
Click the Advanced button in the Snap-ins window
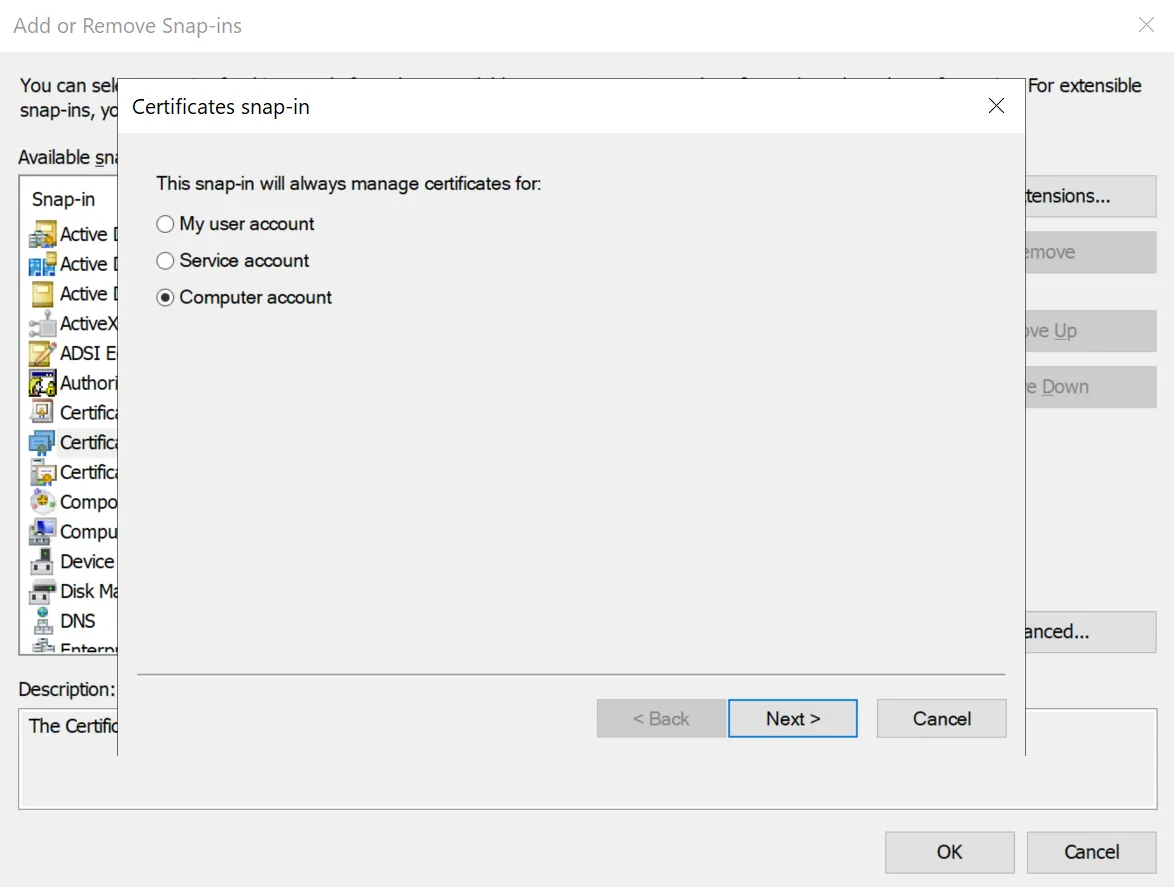point(1090,632)
